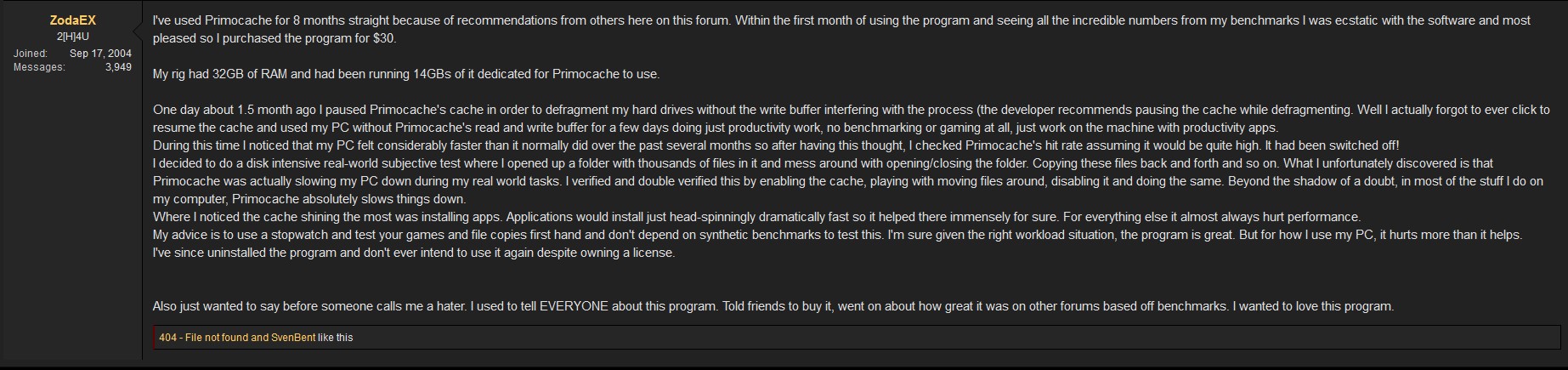Click the line "I've since uninstalled the program"
This screenshot has width=1568, height=370.
coord(414,253)
